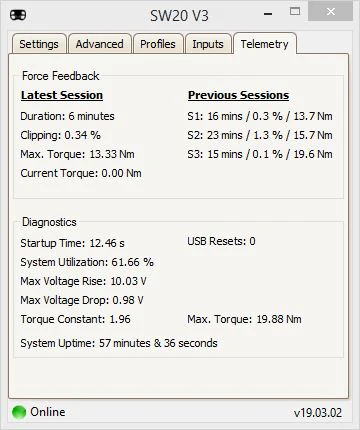Click 'Max Voltage Drop: 0.98 V' entry
This screenshot has width=360, height=430.
[x=82, y=300]
